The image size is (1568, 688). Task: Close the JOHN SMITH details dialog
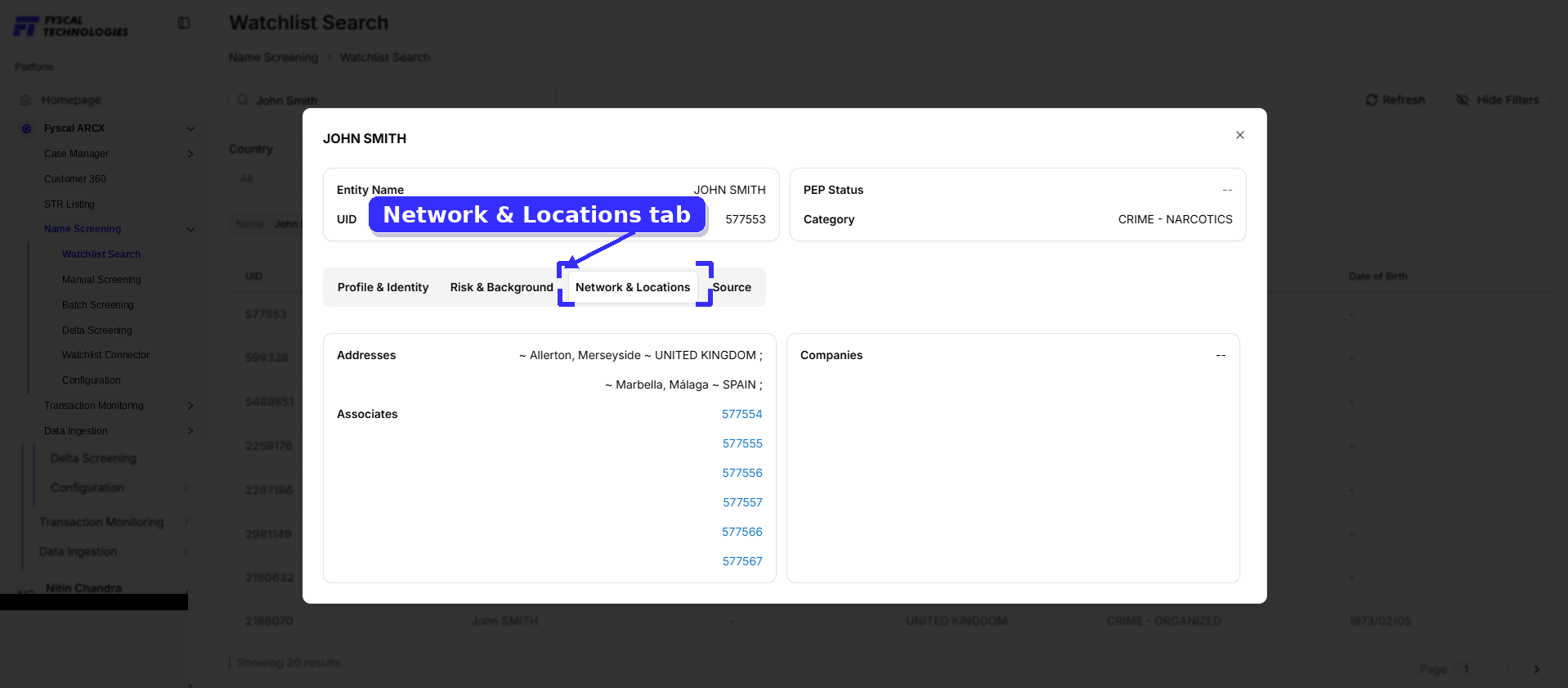coord(1240,135)
